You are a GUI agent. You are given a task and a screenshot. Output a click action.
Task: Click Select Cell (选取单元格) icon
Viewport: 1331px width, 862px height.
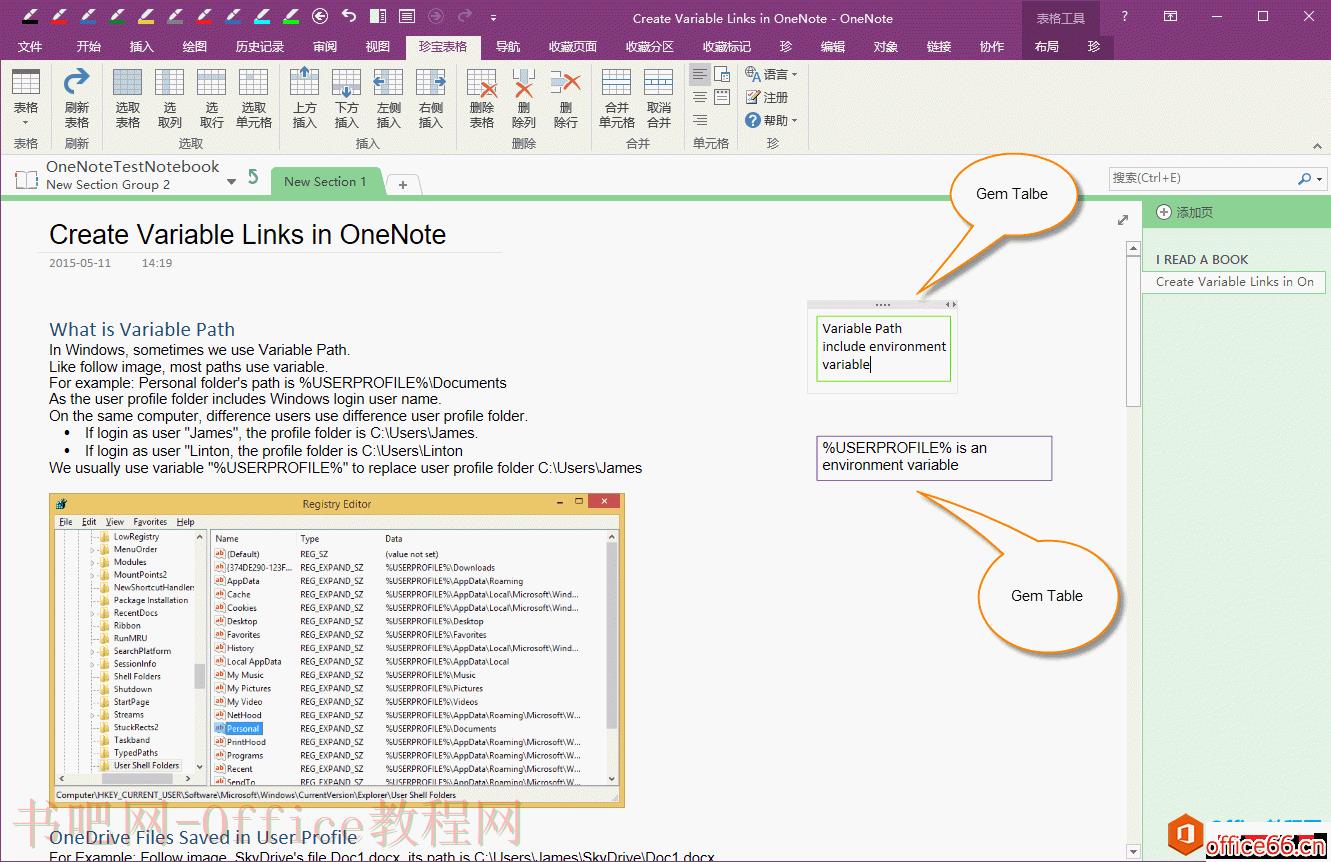254,83
